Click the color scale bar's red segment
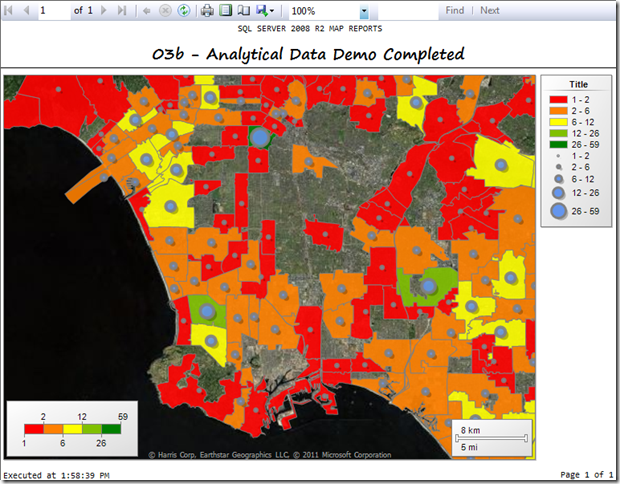The width and height of the screenshot is (620, 484). (x=34, y=429)
